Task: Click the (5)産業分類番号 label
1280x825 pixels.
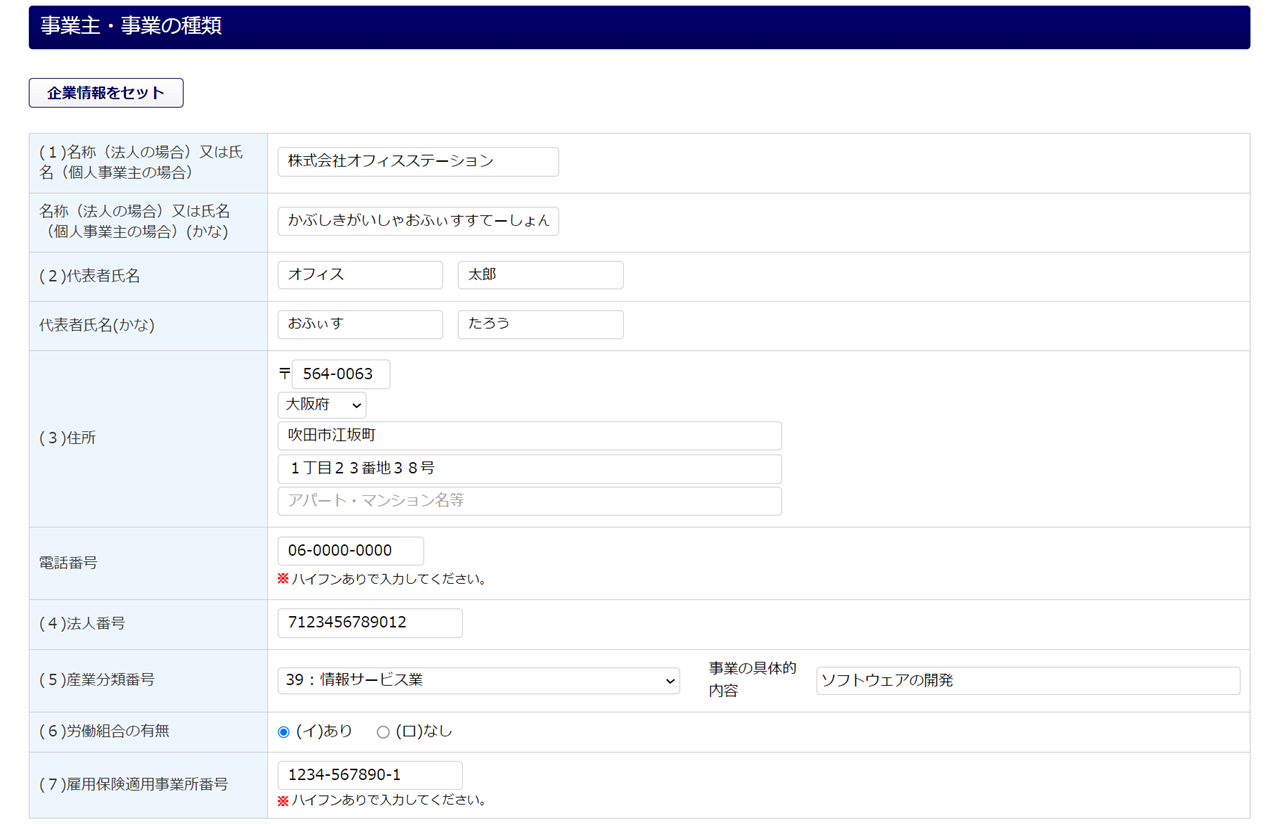Action: 97,680
